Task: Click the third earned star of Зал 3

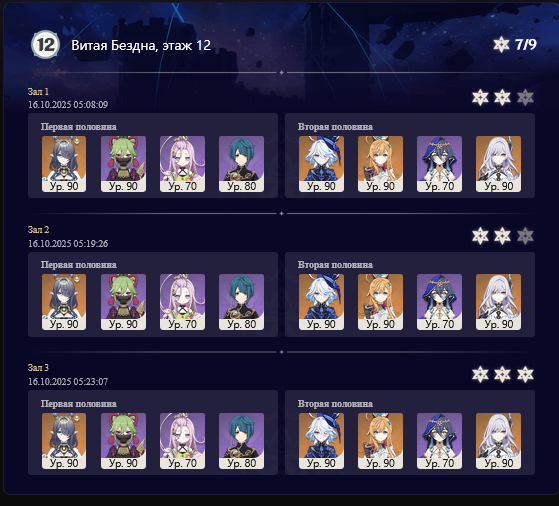Action: [x=525, y=374]
